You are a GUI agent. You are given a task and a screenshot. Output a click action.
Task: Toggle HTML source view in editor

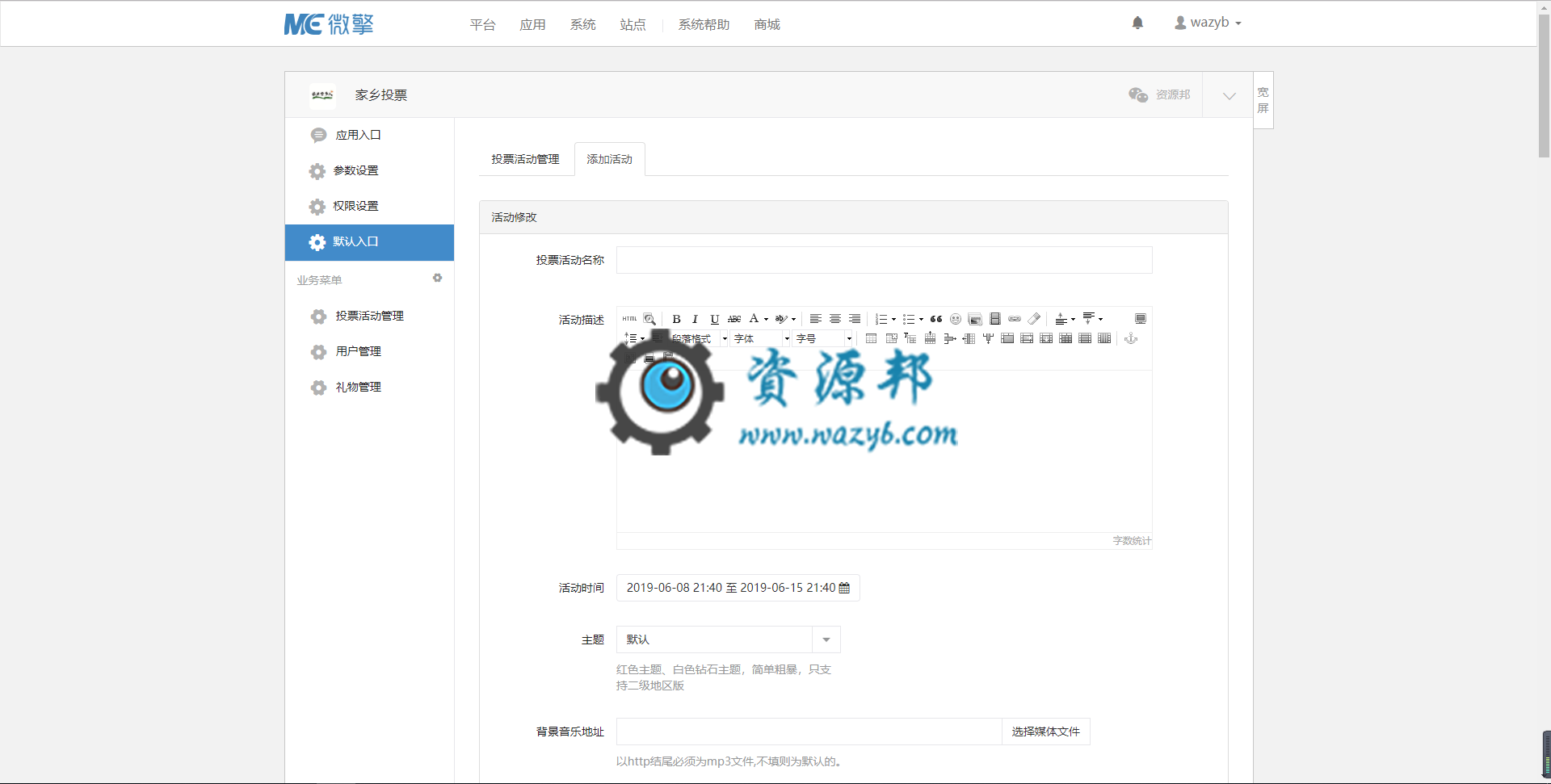point(629,319)
